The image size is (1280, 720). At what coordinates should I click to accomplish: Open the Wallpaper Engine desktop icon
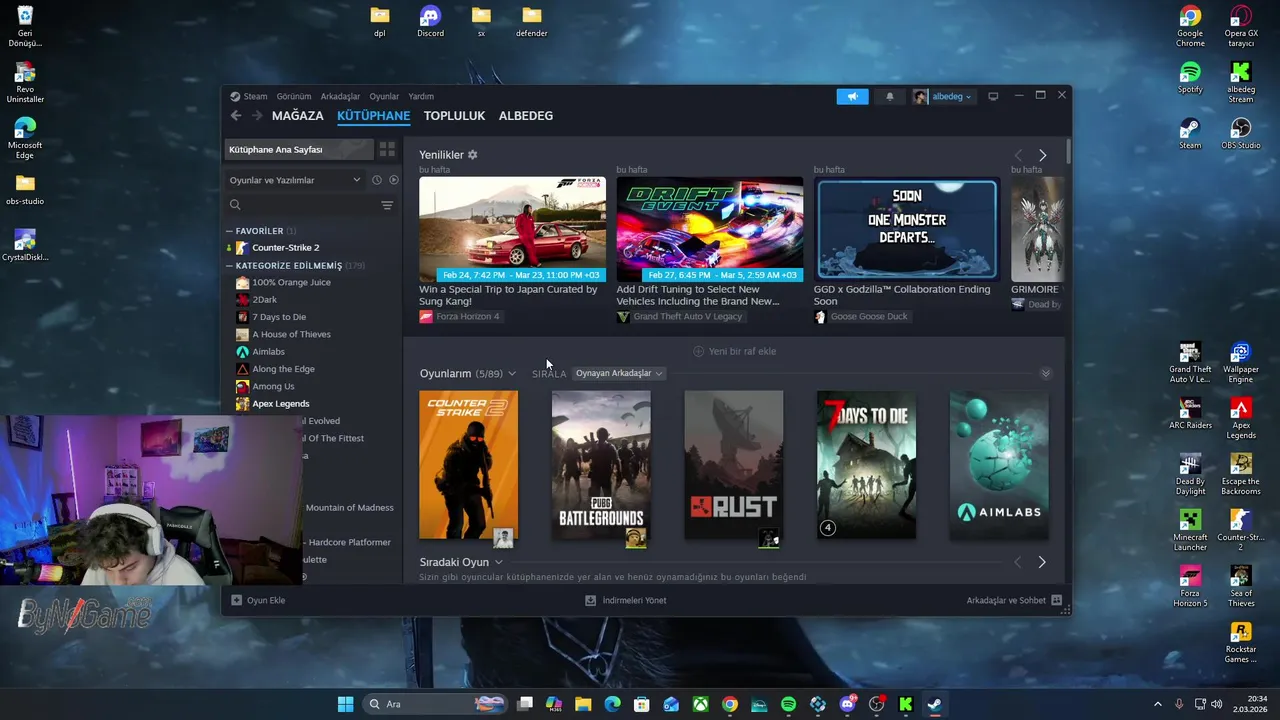pyautogui.click(x=1241, y=363)
